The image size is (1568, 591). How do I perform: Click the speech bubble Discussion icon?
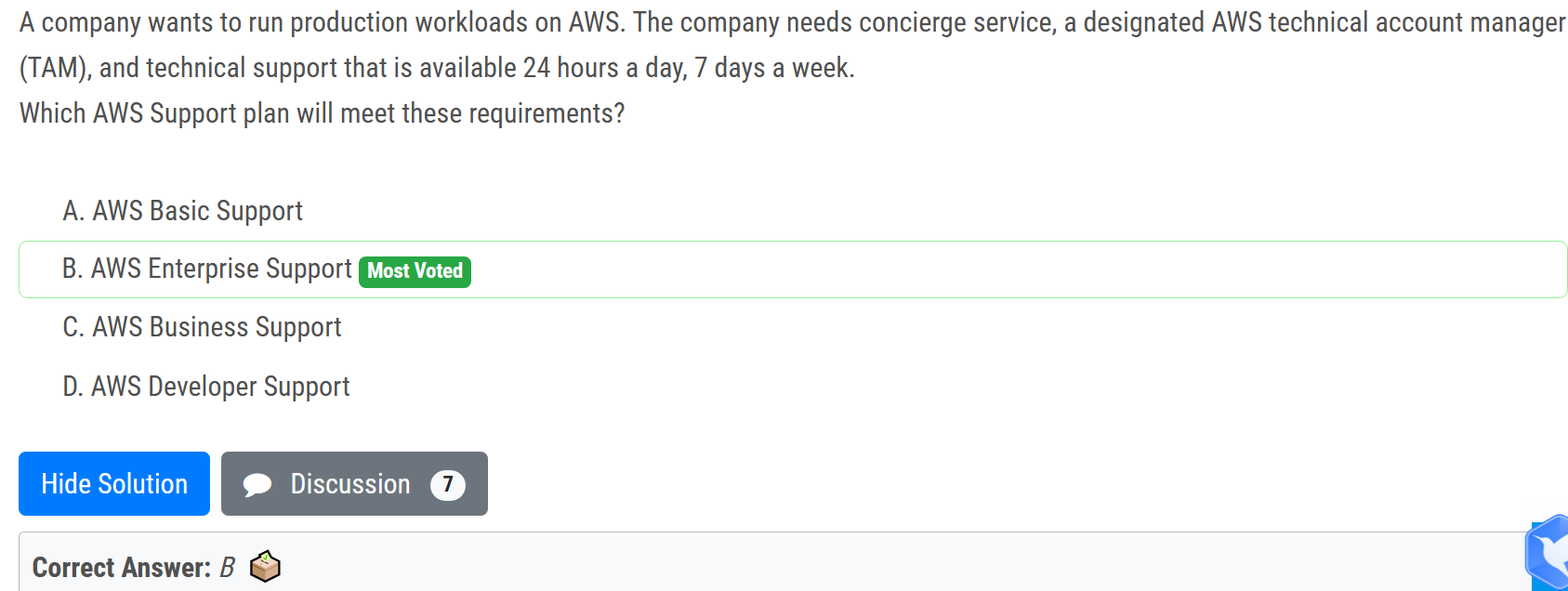click(x=257, y=484)
